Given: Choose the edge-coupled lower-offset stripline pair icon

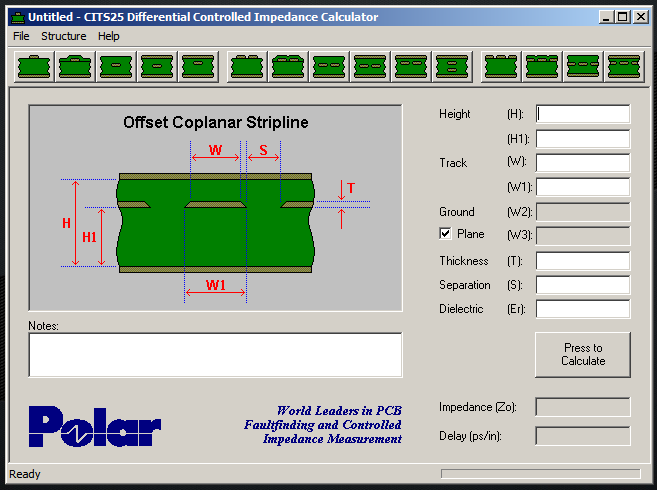Looking at the screenshot, I should point(370,66).
